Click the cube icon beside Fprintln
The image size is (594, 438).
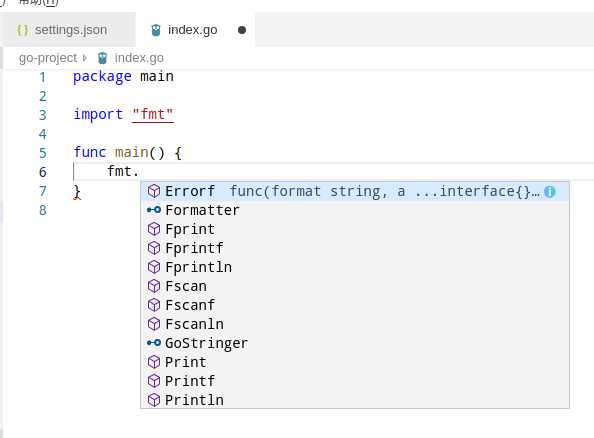[x=154, y=267]
